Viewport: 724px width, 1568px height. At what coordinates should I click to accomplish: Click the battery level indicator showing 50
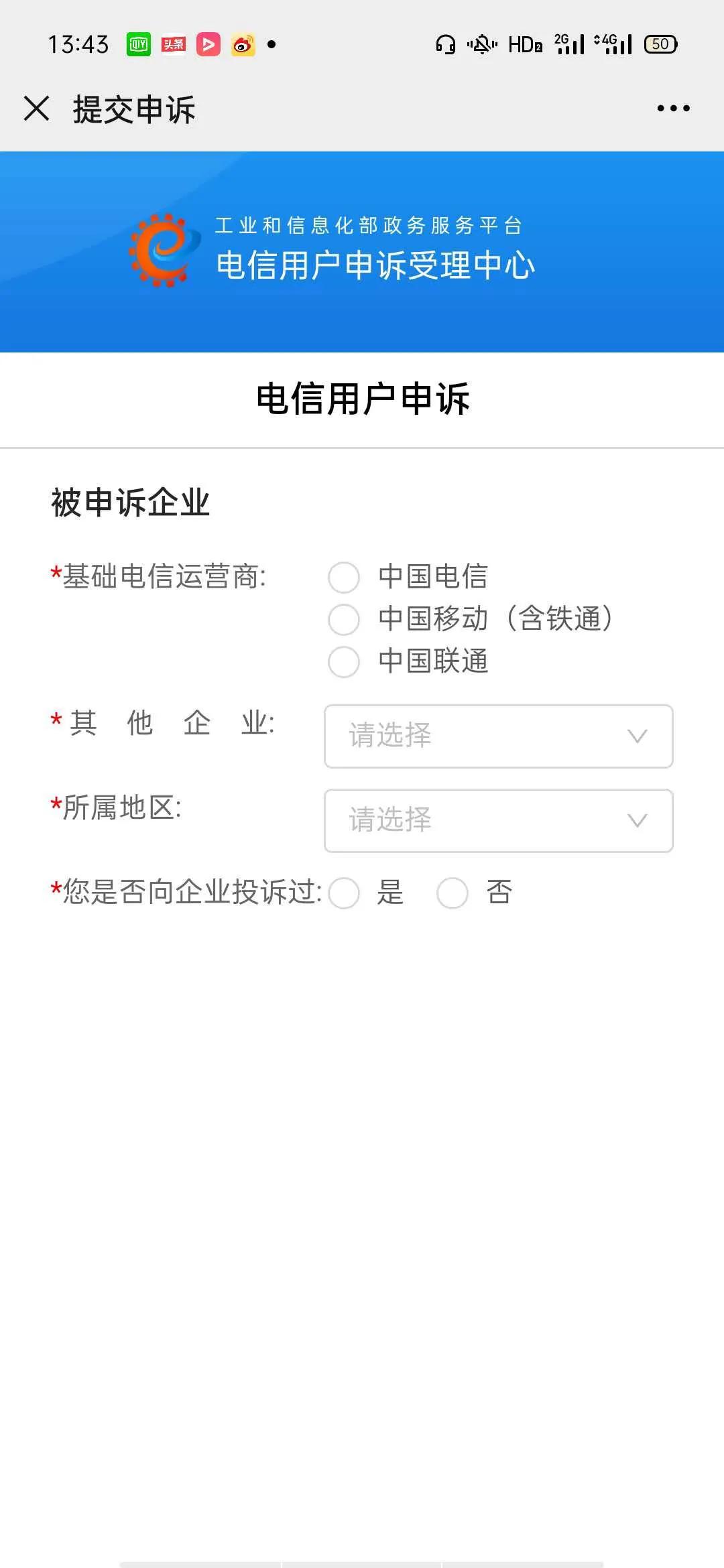click(x=660, y=44)
